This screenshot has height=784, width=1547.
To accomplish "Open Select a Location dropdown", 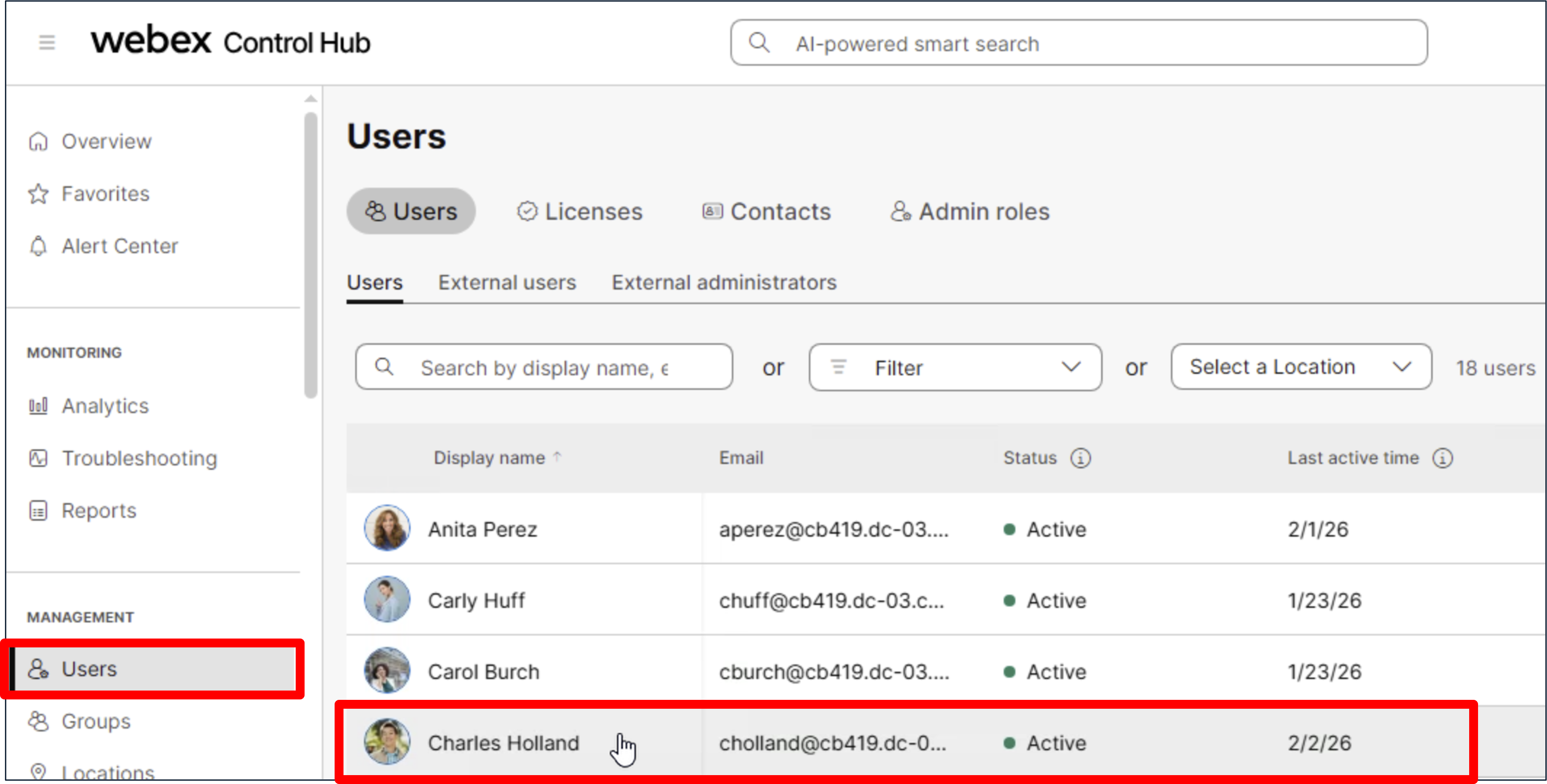I will pos(1301,367).
